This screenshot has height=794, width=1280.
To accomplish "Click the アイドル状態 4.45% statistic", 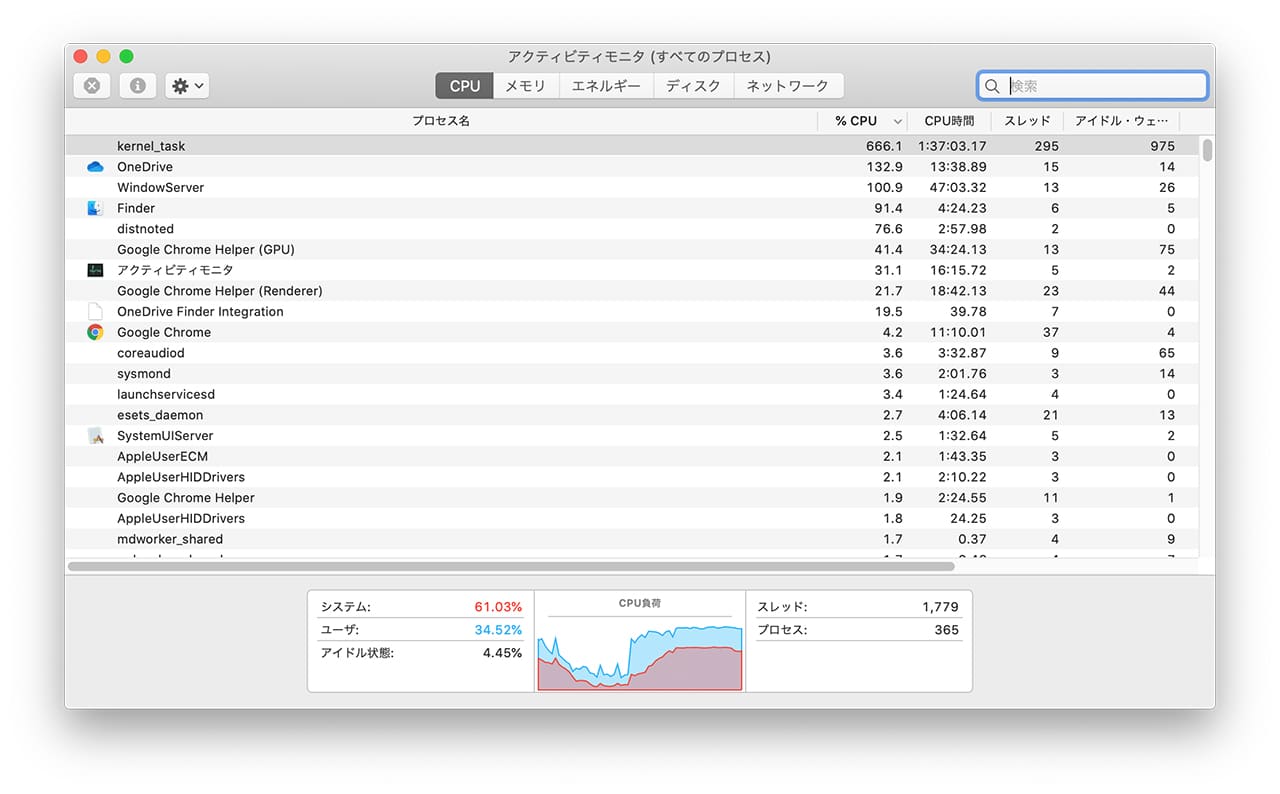I will 421,653.
